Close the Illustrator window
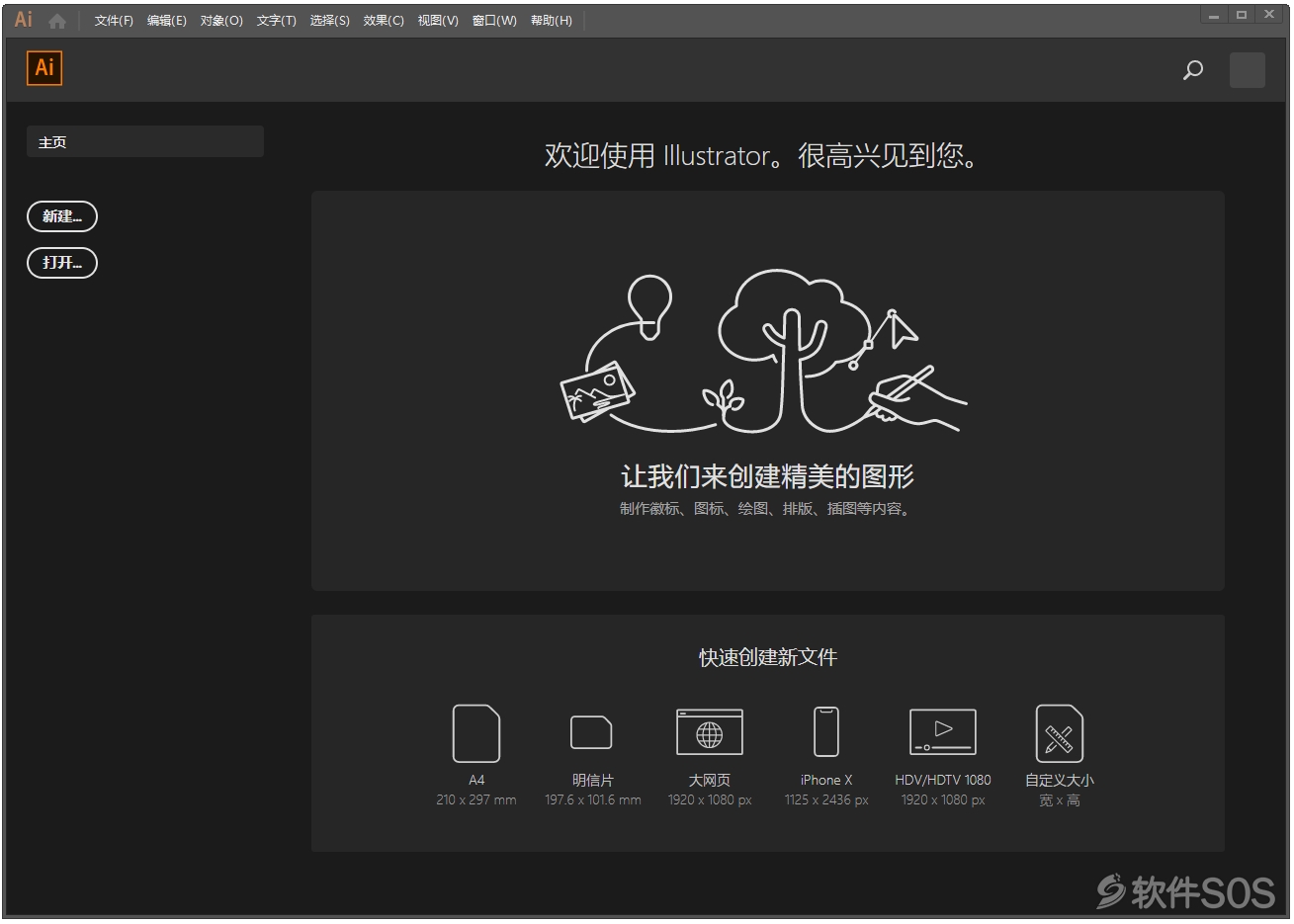 [1269, 15]
